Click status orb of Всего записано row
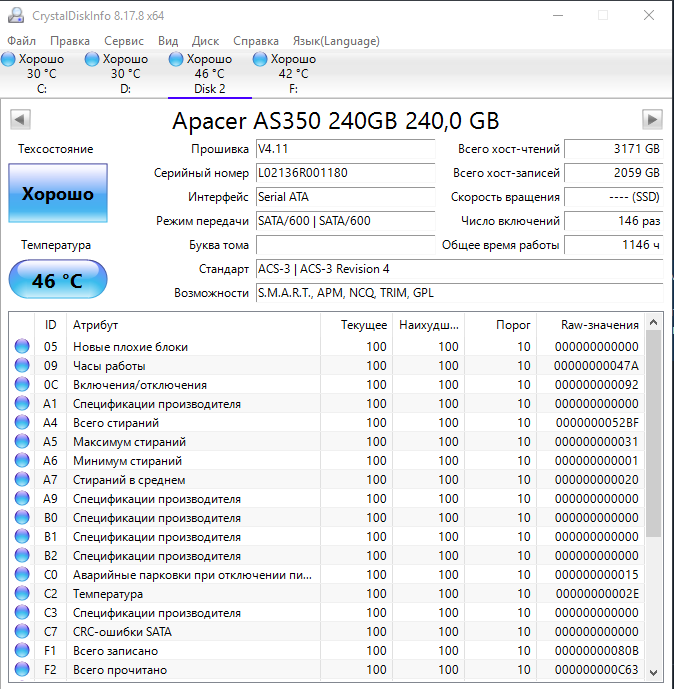 pyautogui.click(x=22, y=650)
